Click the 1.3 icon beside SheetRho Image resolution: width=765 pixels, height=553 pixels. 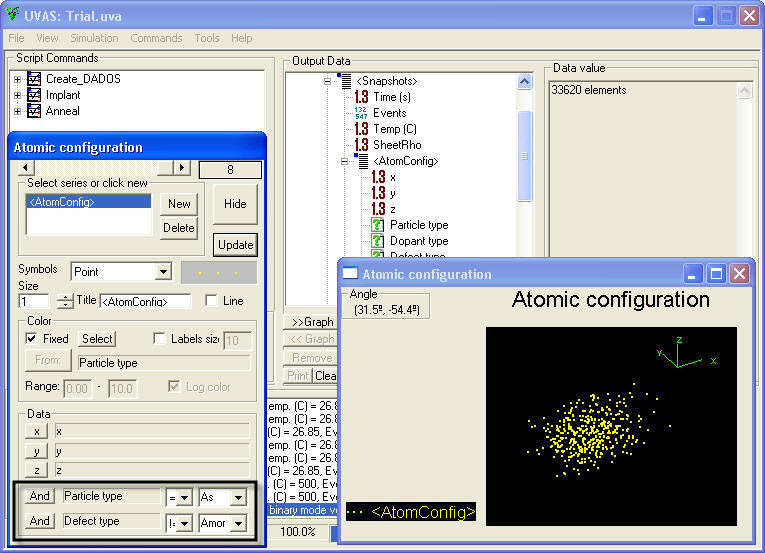coord(362,145)
